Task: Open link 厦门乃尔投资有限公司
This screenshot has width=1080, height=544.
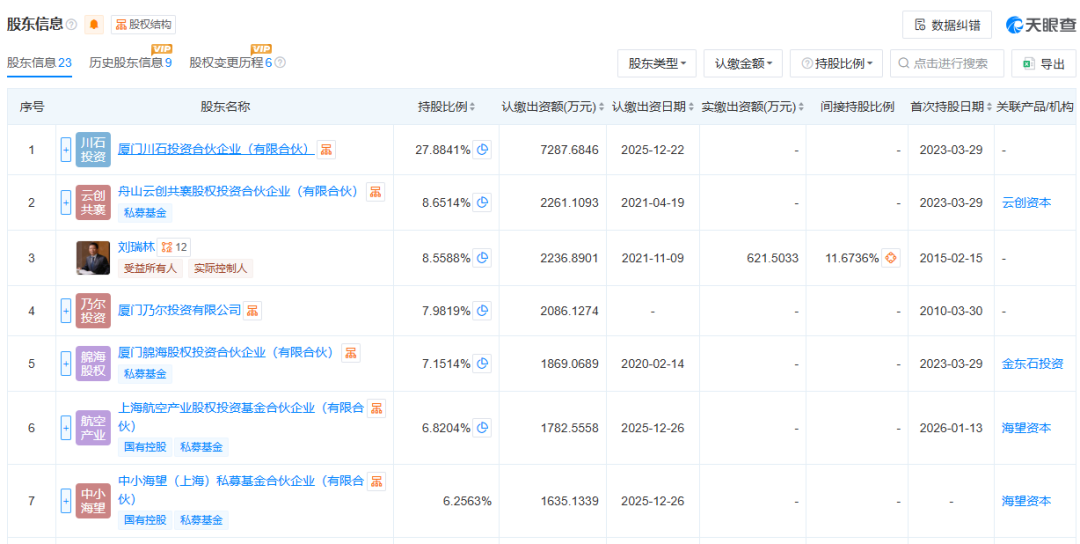Action: coord(180,310)
